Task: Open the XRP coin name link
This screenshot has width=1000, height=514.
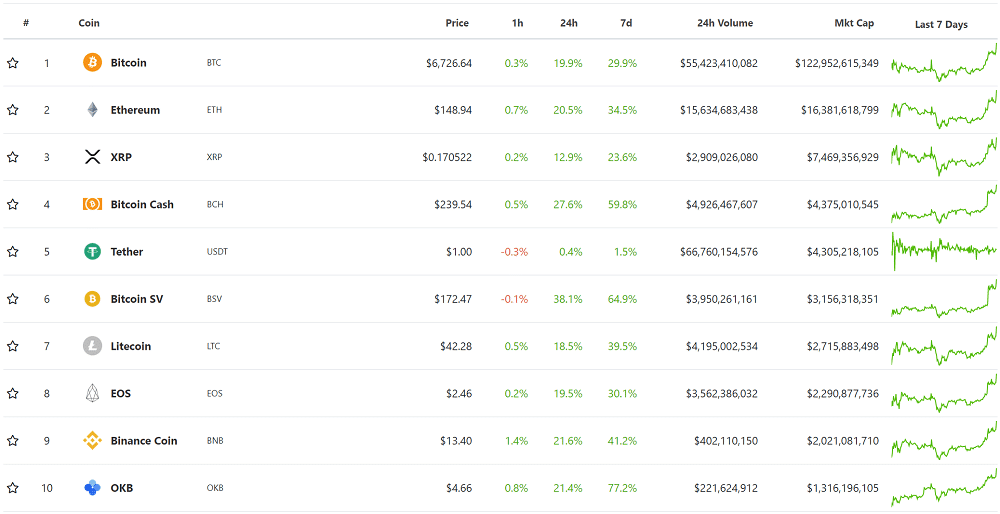Action: [x=121, y=158]
